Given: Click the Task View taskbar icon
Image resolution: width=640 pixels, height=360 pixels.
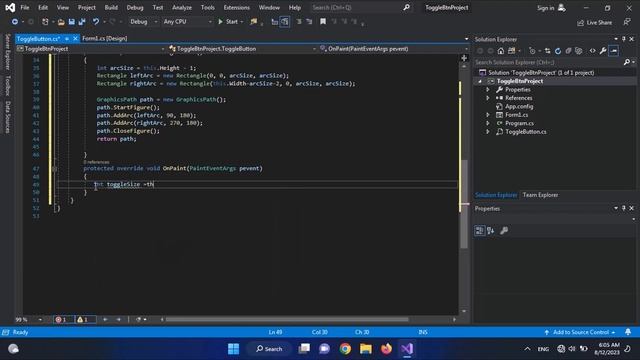Looking at the screenshot, I should [304, 349].
